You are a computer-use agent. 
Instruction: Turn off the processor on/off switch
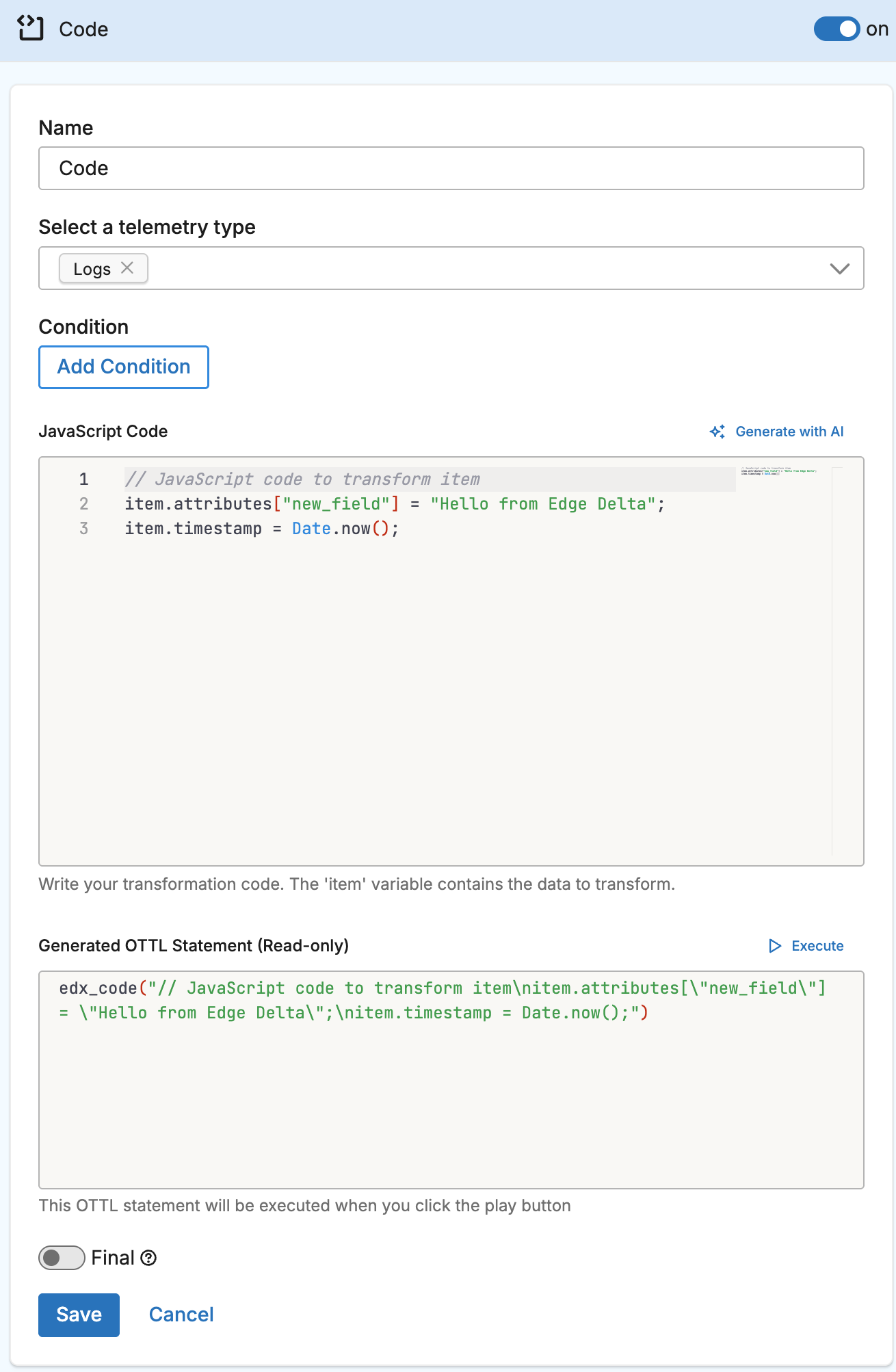[836, 29]
